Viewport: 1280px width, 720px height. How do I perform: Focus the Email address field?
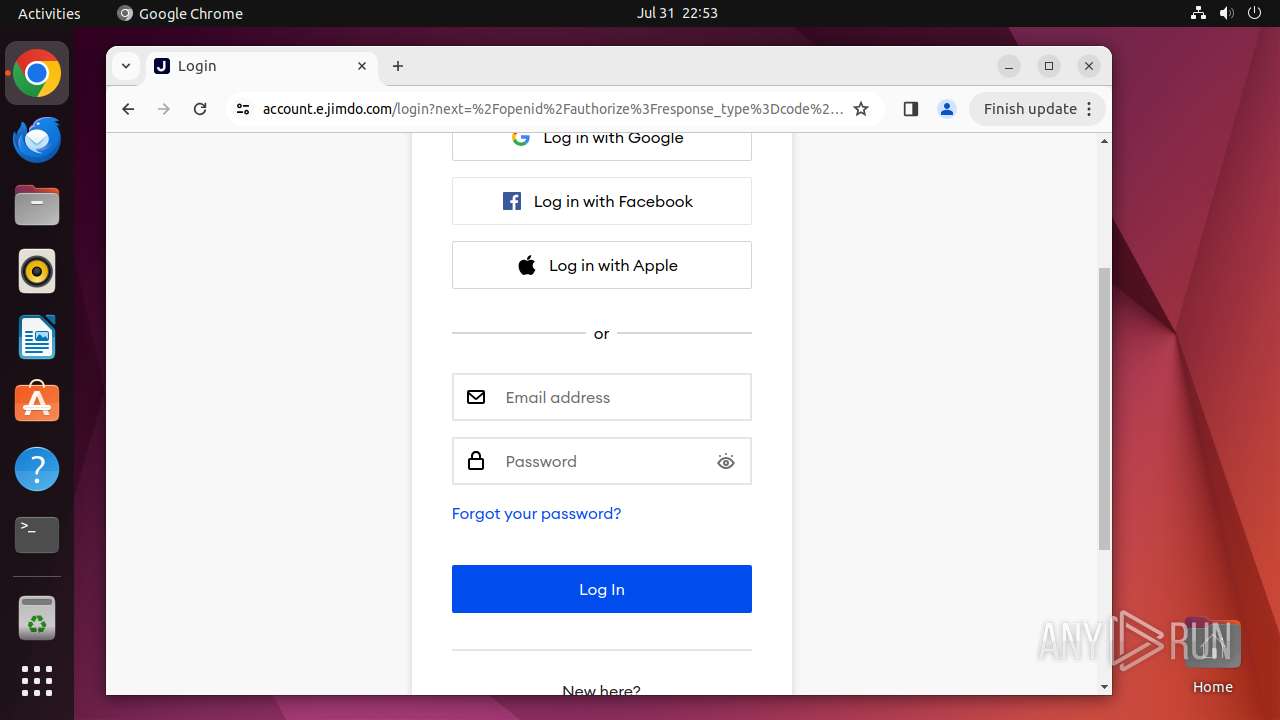click(602, 397)
